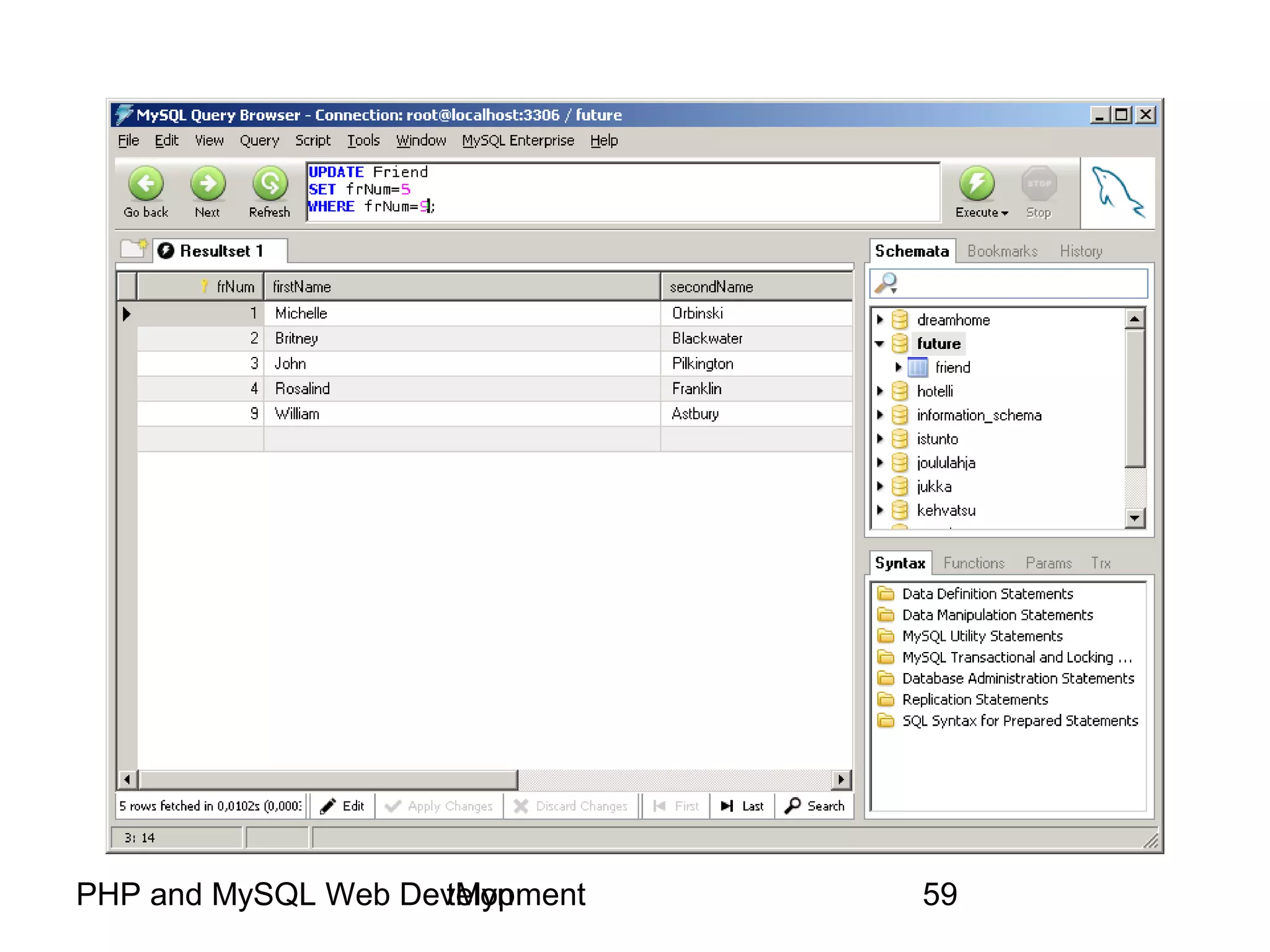This screenshot has height=952, width=1270.
Task: Select the istunto database icon
Action: 900,439
